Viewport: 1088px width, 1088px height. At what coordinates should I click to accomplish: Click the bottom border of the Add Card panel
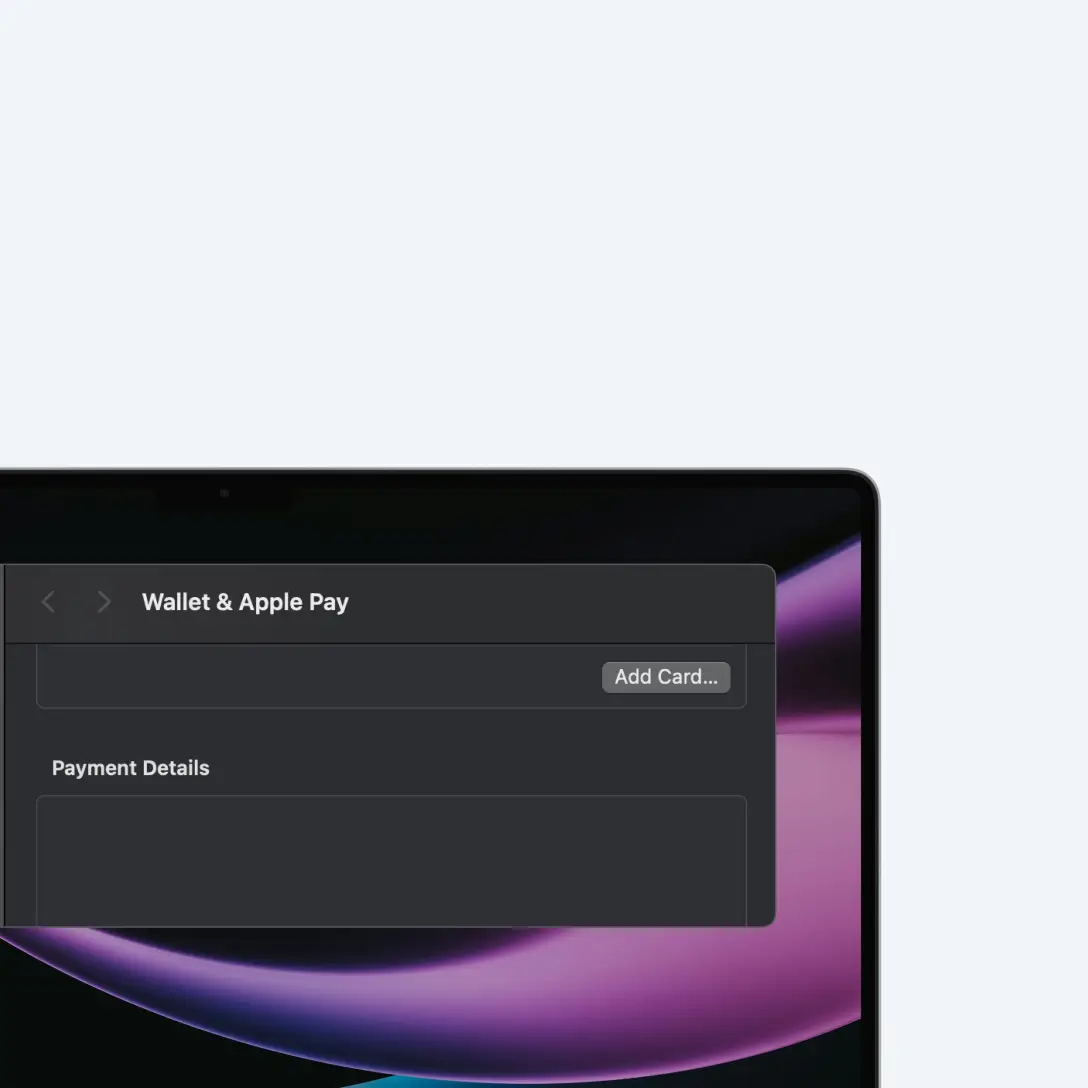[390, 708]
